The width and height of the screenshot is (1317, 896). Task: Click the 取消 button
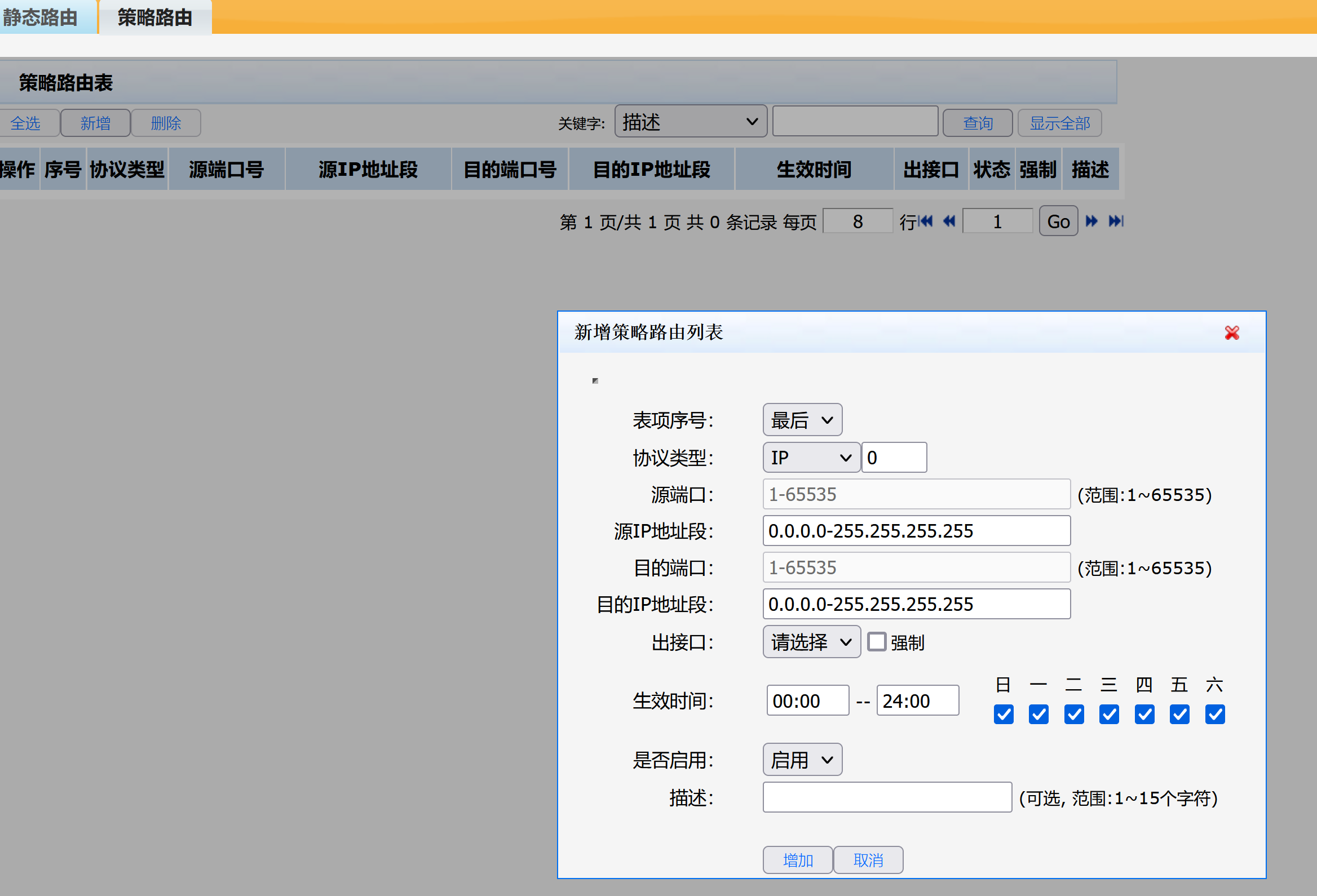click(x=868, y=860)
